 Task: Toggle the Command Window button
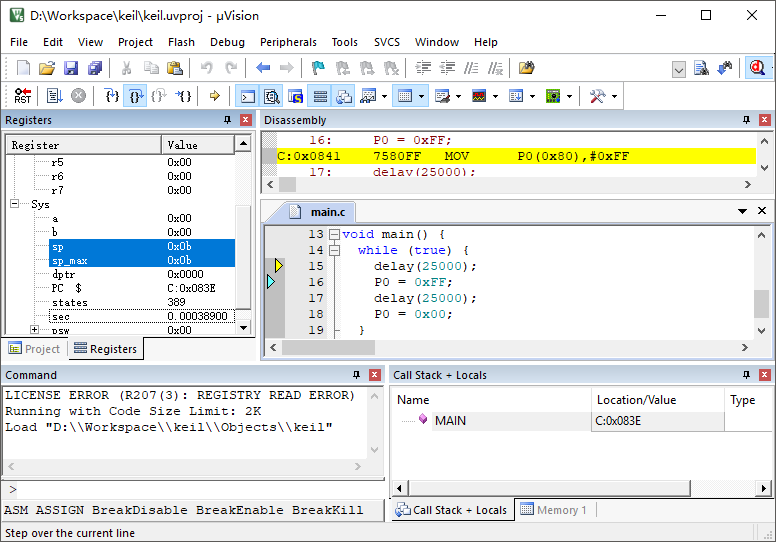(247, 96)
